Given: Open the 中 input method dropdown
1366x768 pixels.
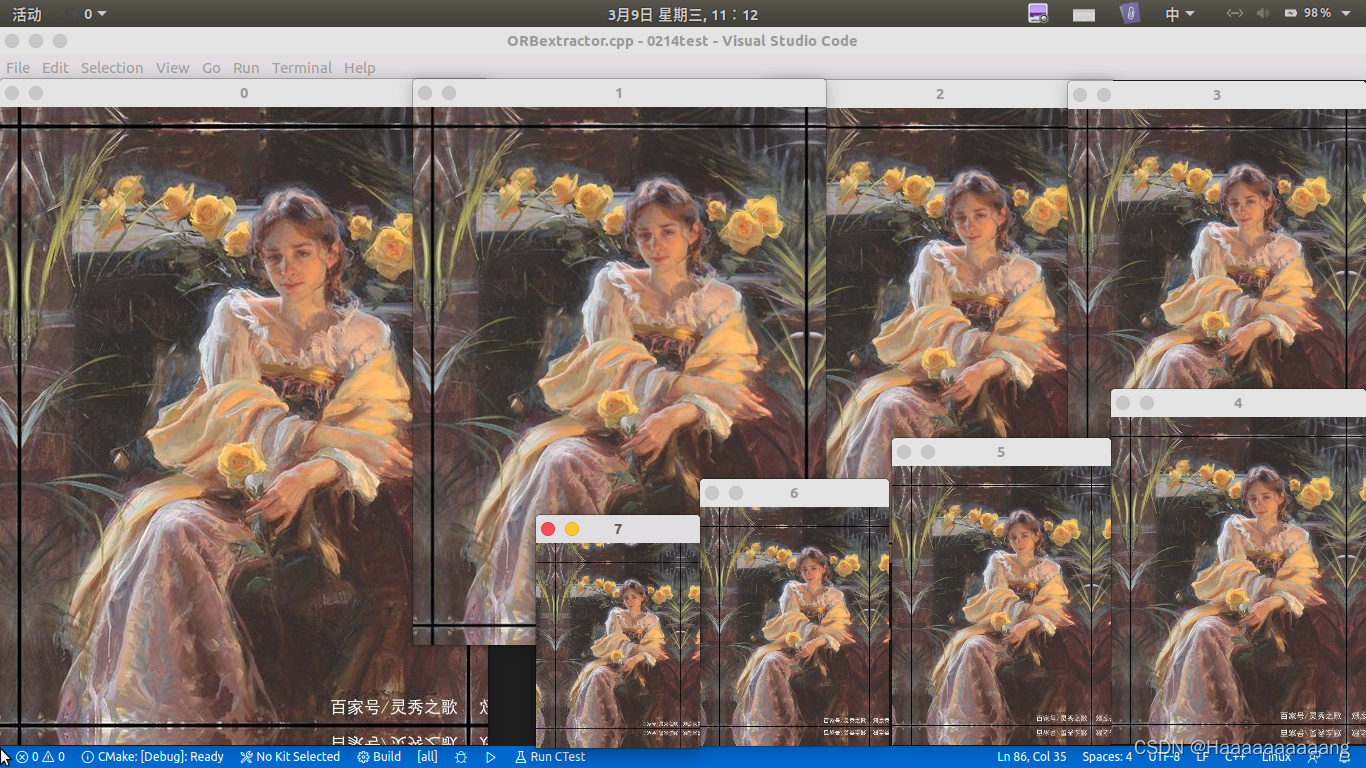Looking at the screenshot, I should tap(1180, 14).
